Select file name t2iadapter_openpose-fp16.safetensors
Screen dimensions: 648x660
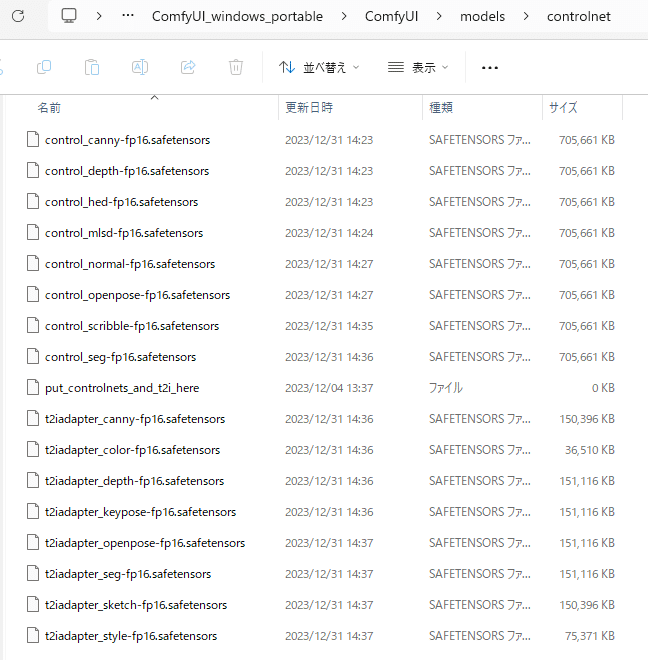145,543
